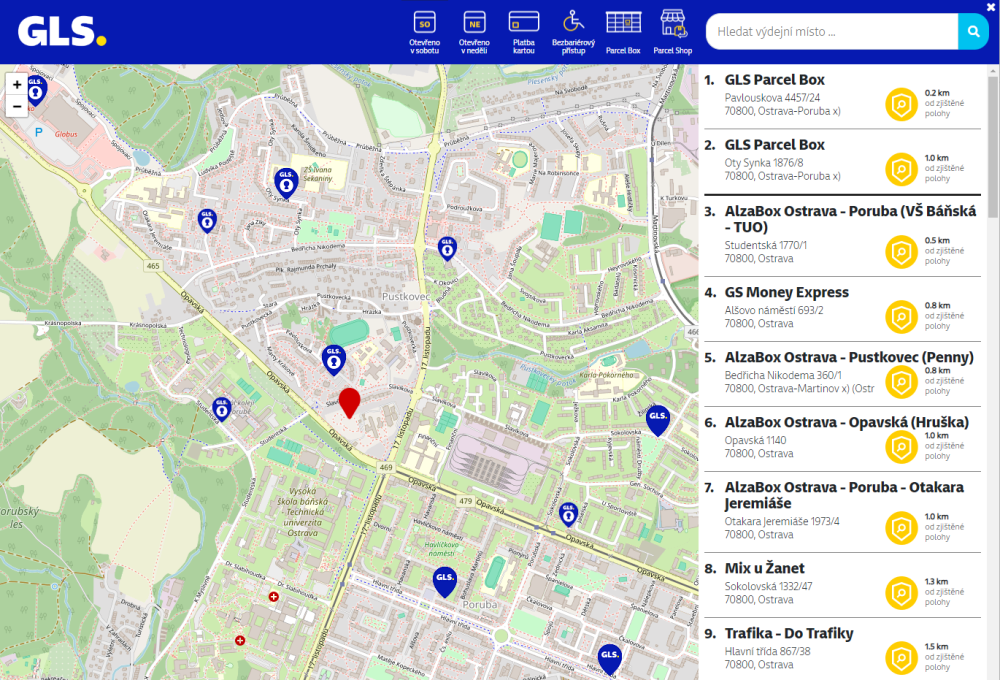Viewport: 1000px width, 680px height.
Task: Click address 'Hlavní třída 867/38'
Action: pyautogui.click(x=767, y=651)
